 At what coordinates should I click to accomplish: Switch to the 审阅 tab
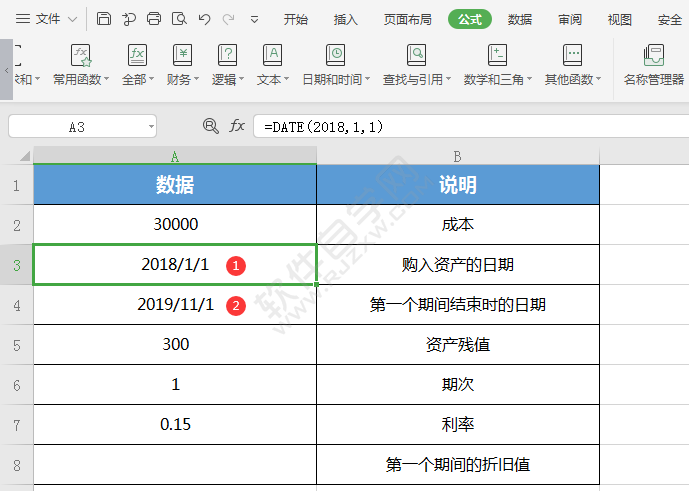pyautogui.click(x=570, y=19)
